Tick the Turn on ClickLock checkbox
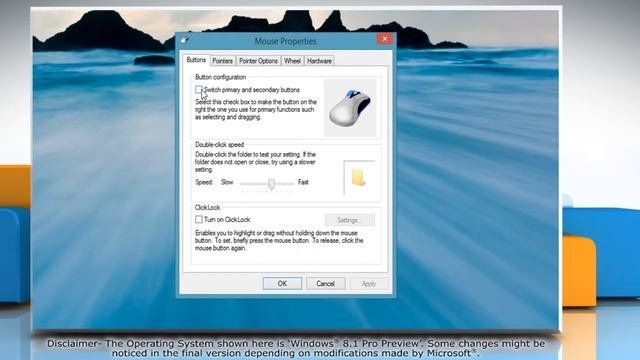 pos(198,220)
